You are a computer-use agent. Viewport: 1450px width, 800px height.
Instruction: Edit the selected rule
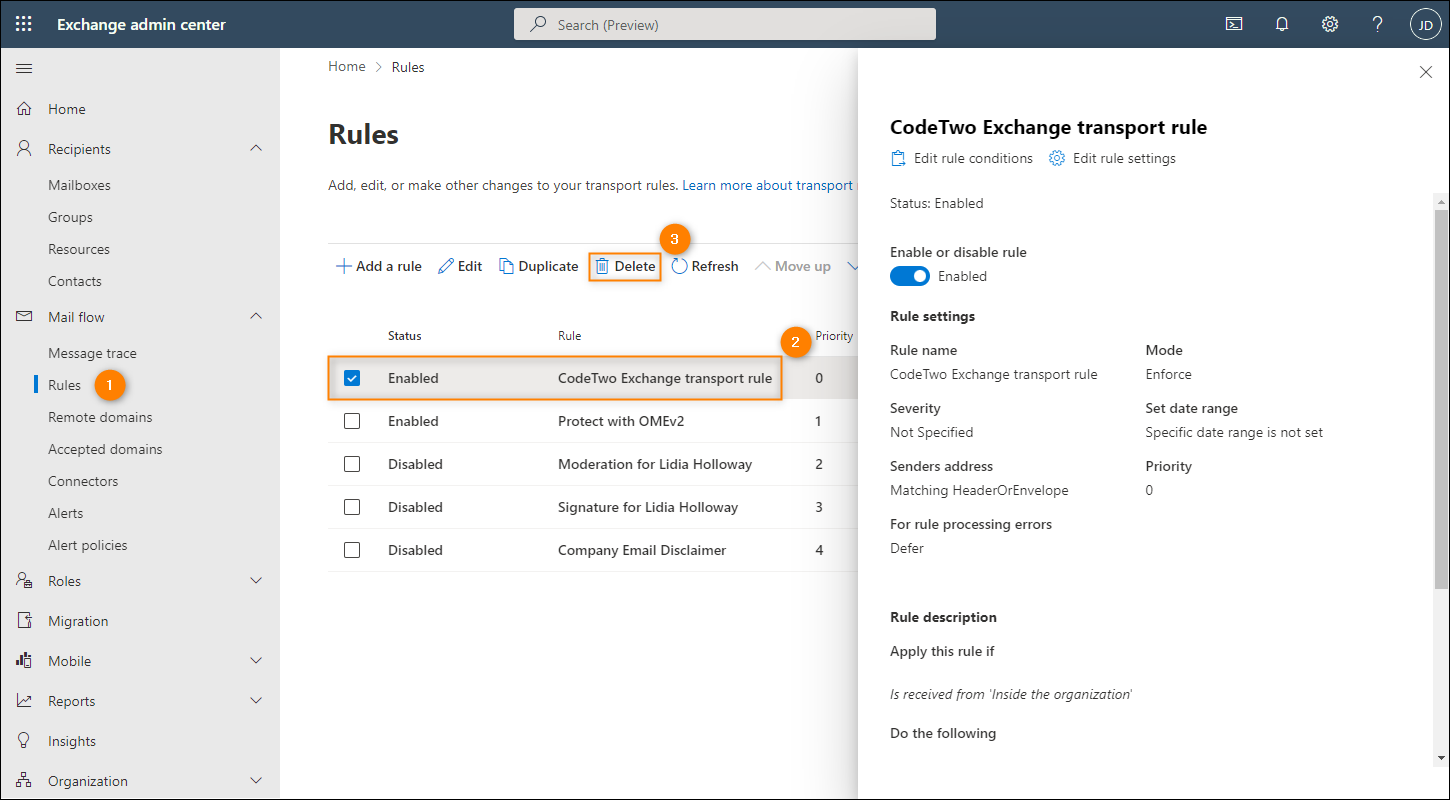[460, 266]
